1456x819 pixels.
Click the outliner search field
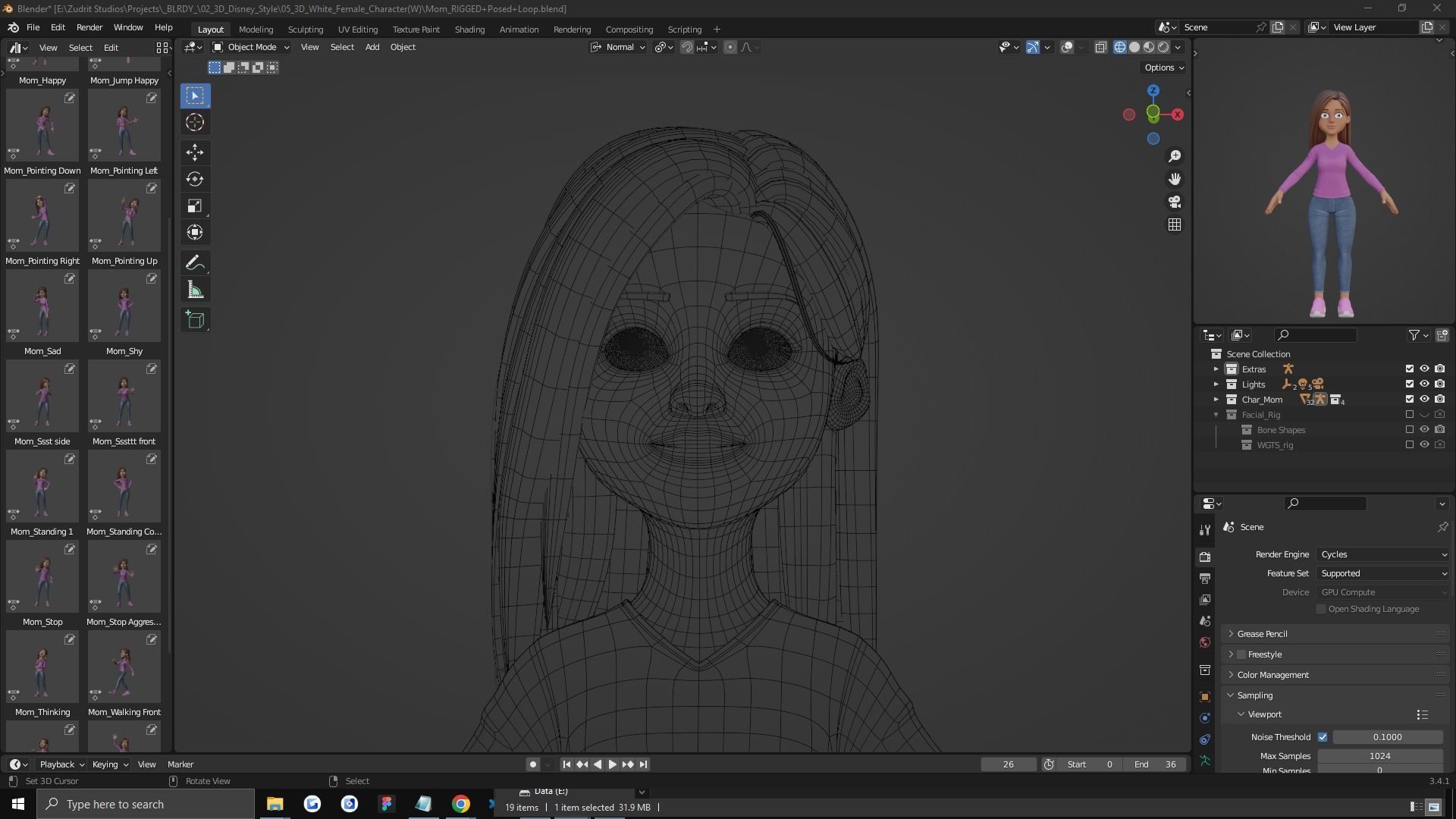click(1316, 335)
